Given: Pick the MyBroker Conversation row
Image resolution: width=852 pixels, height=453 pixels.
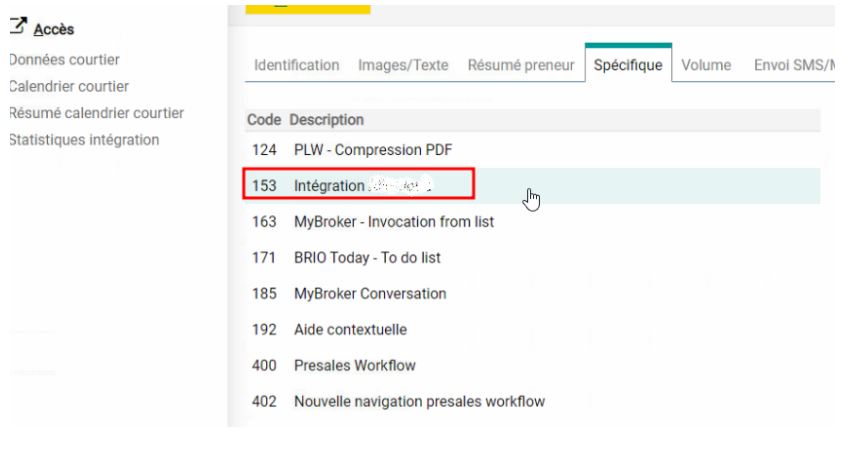Looking at the screenshot, I should click(x=370, y=294).
